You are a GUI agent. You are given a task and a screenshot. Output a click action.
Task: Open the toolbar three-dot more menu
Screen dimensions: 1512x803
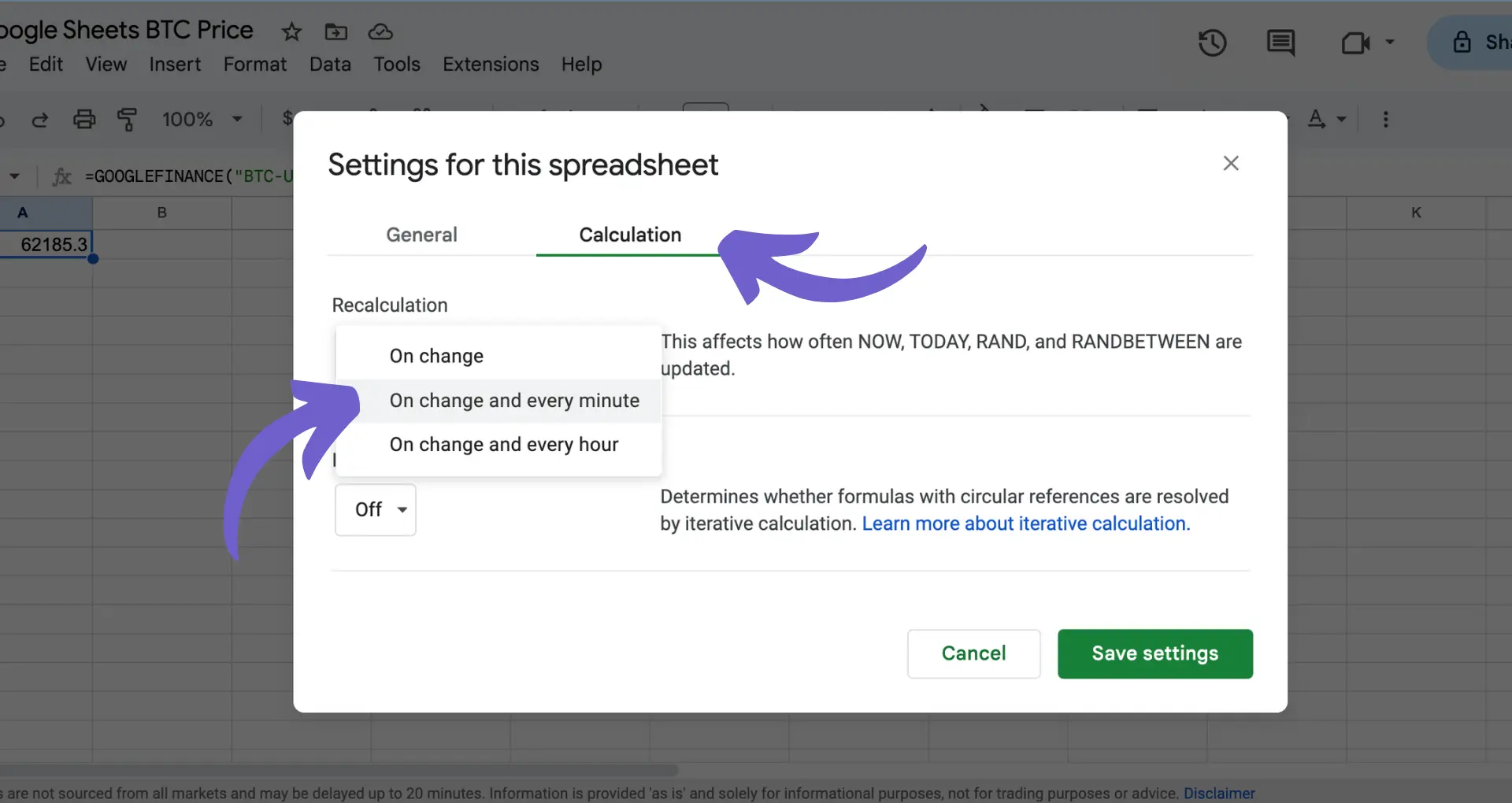coord(1386,119)
